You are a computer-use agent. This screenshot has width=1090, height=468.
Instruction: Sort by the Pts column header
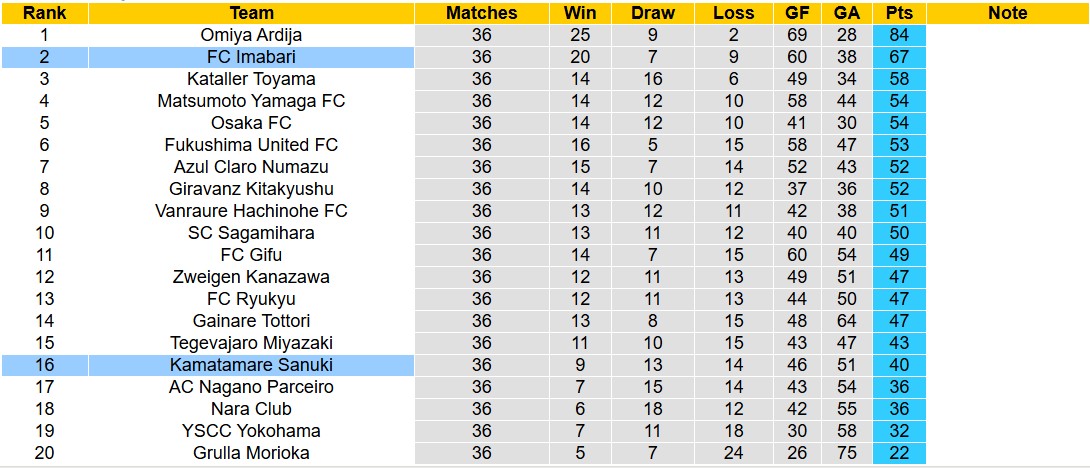(x=898, y=13)
